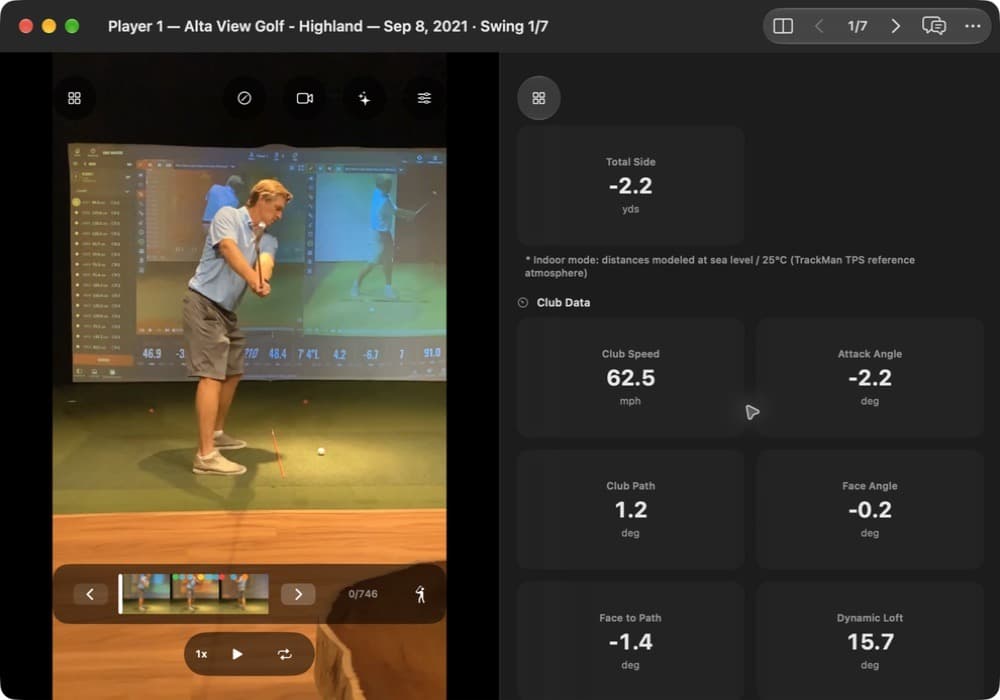Click the 1/7 swing counter
Viewport: 1000px width, 700px height.
point(857,26)
